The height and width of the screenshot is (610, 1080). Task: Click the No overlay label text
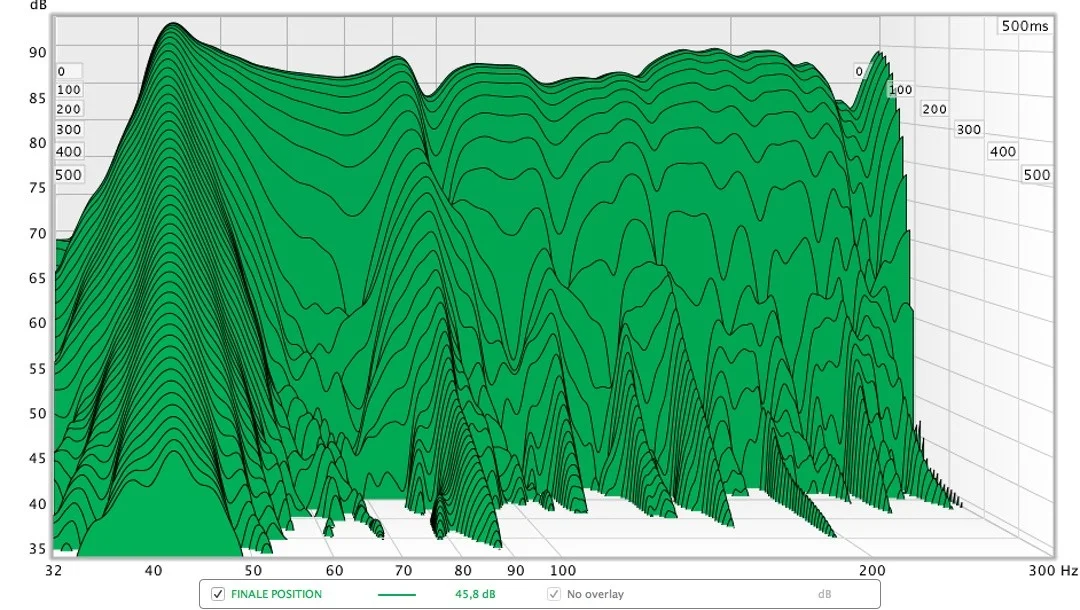click(x=595, y=594)
